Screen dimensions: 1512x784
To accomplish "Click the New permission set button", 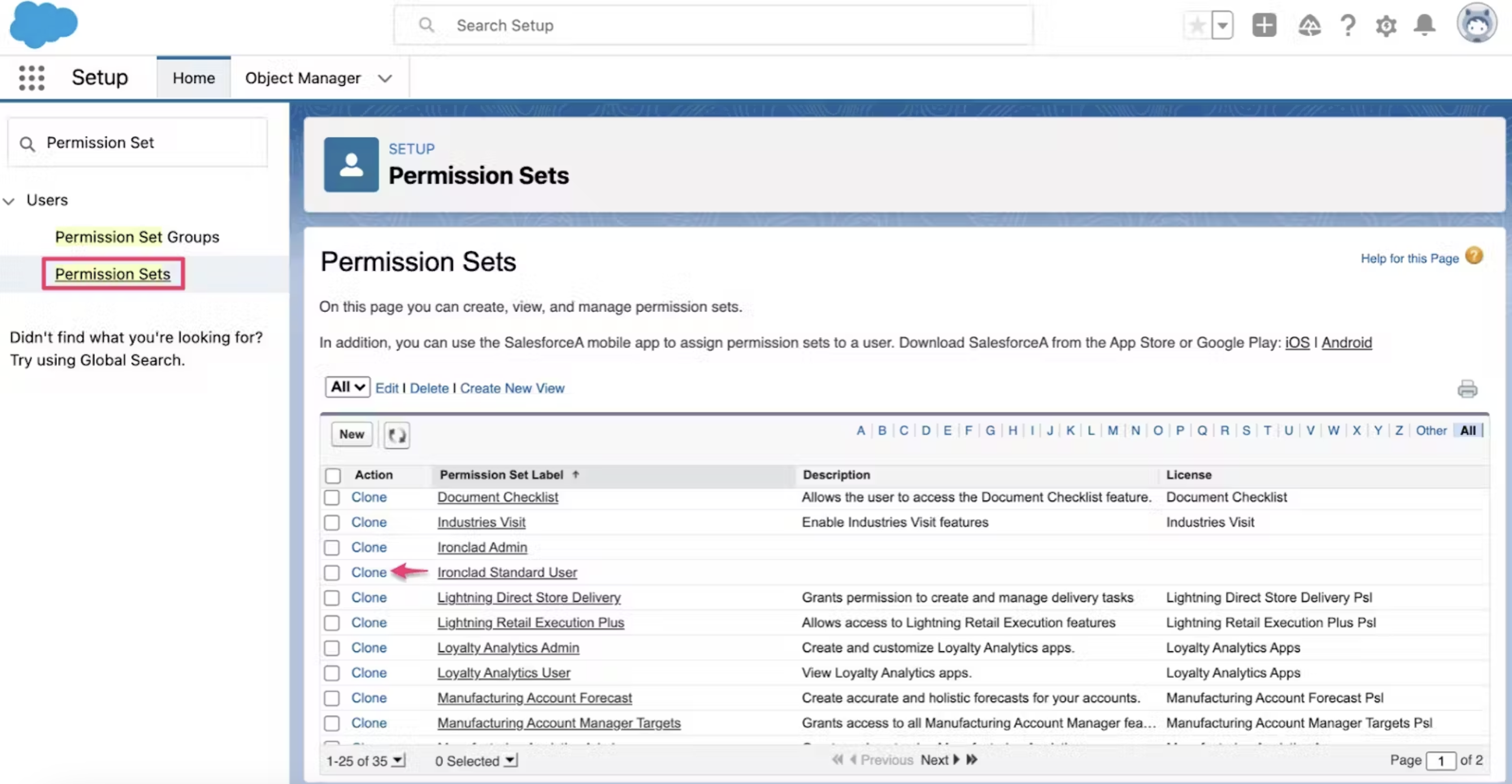I will pyautogui.click(x=351, y=434).
